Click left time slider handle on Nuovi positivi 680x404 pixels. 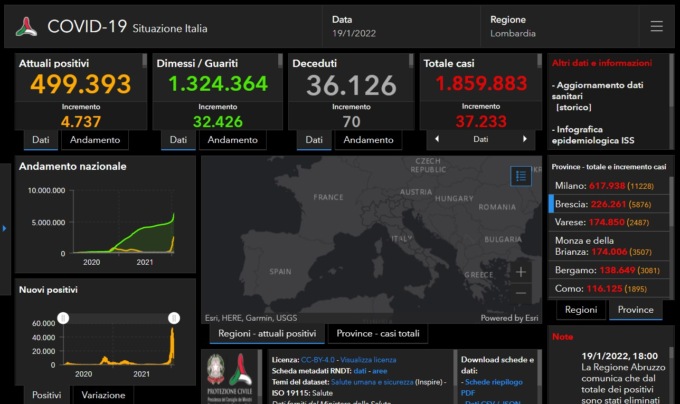pyautogui.click(x=63, y=318)
